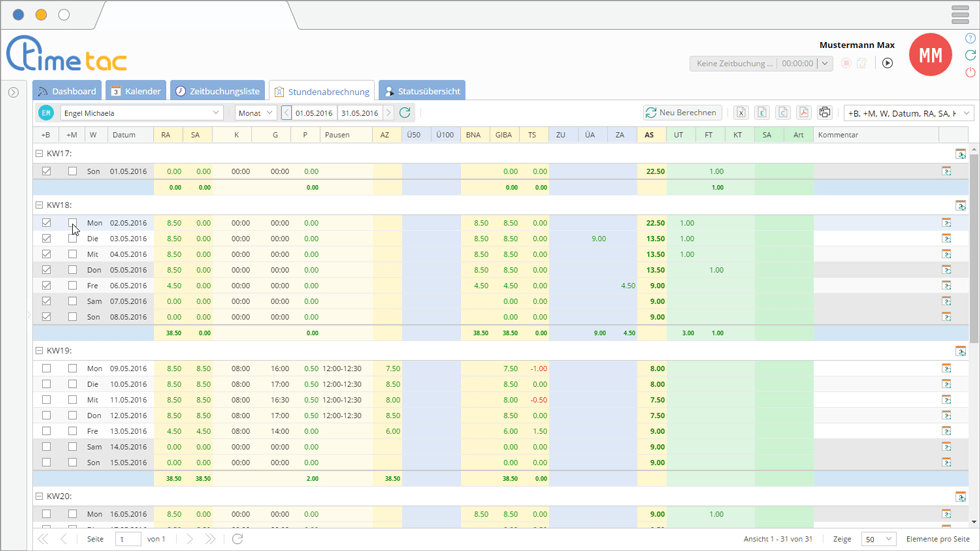Viewport: 980px width, 551px height.
Task: Expand the left sidebar panel arrow
Action: click(13, 92)
